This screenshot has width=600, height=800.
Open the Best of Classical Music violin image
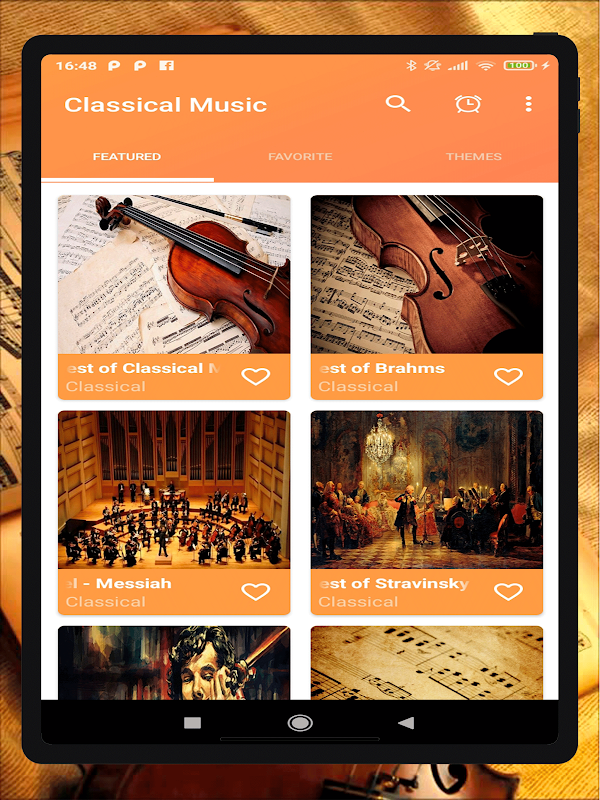tap(174, 274)
